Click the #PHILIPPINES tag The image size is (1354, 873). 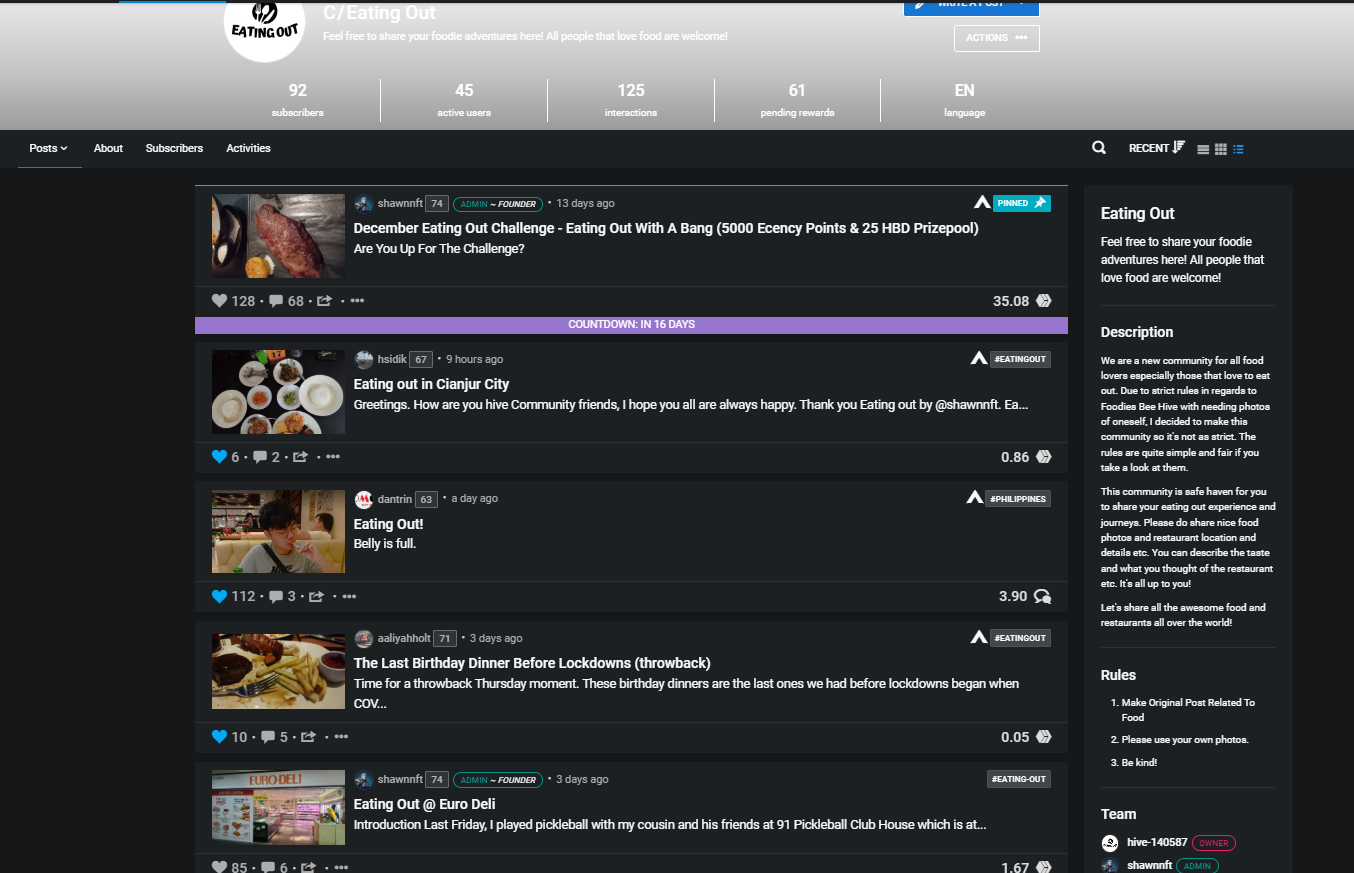(1018, 498)
